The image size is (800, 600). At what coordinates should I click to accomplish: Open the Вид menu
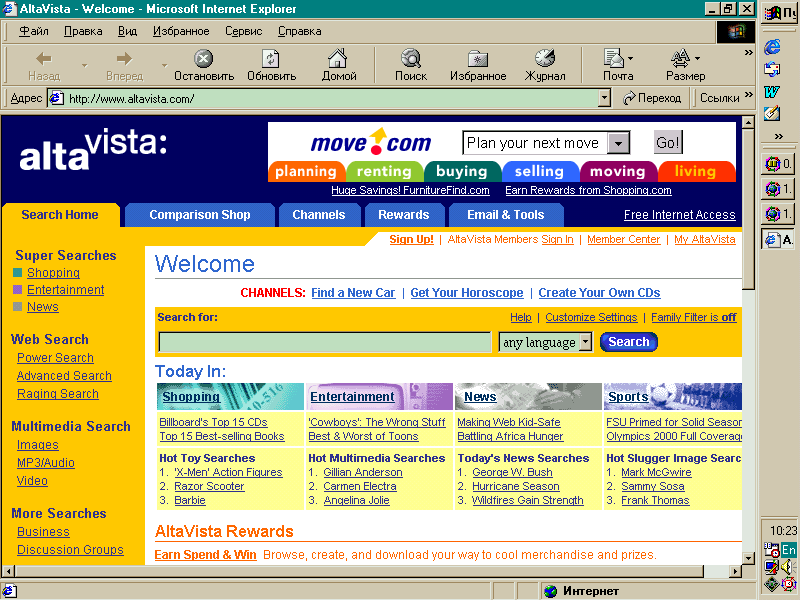click(128, 31)
